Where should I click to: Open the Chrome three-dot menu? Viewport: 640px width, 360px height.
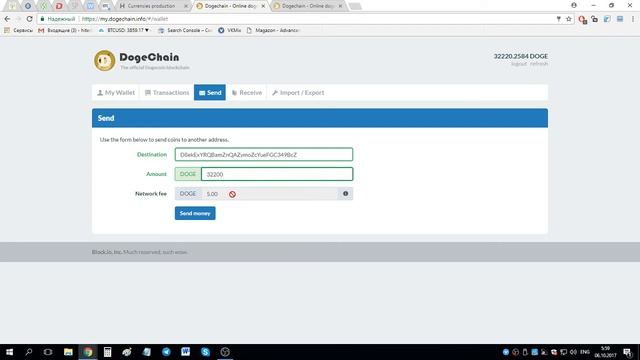633,19
